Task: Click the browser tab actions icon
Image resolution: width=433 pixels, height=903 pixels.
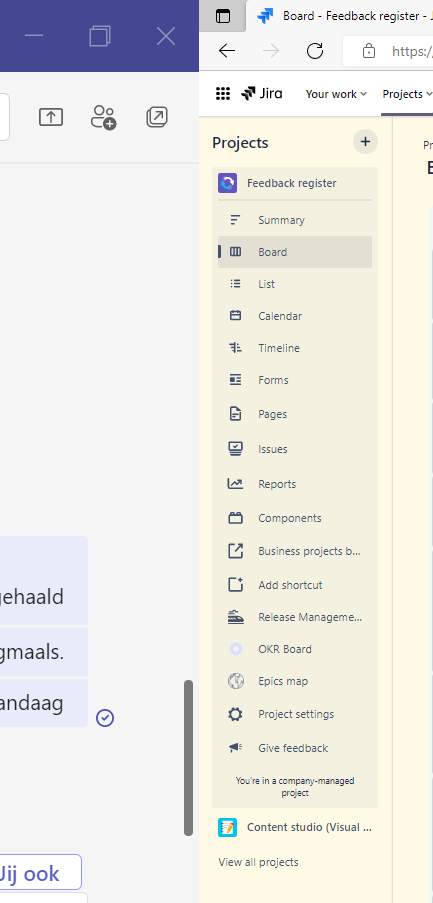Action: (x=222, y=16)
